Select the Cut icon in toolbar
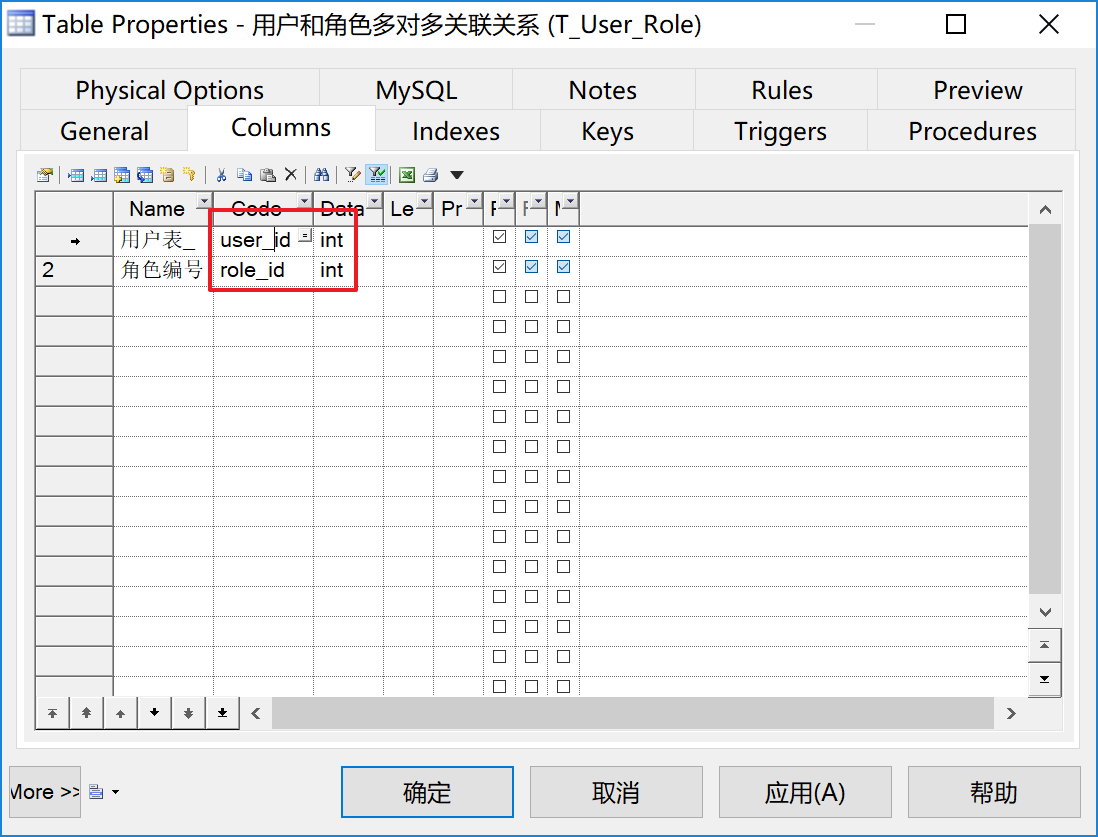Screen dimensions: 1098x837 tap(222, 174)
